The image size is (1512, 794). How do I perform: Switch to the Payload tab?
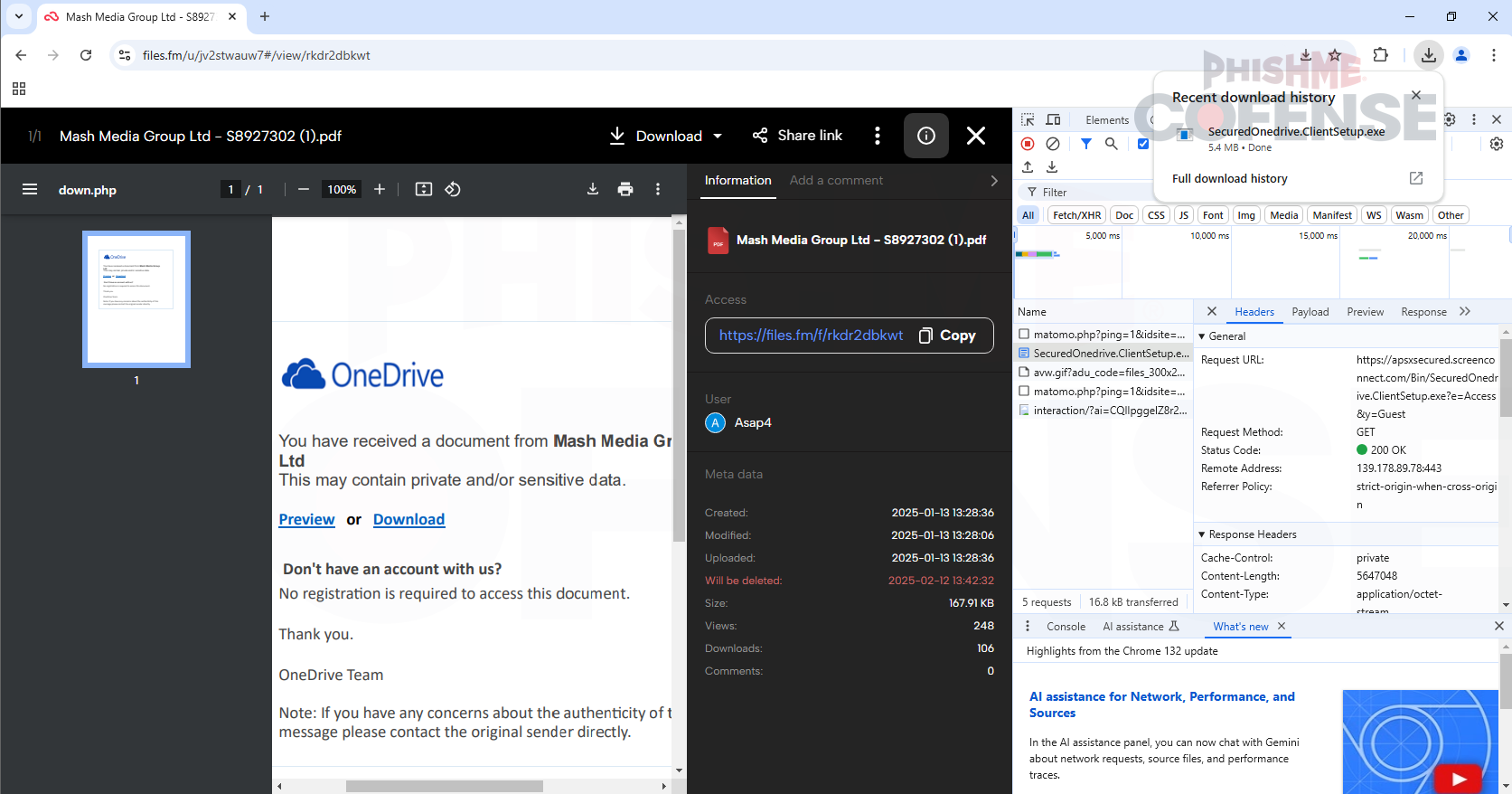[1310, 312]
